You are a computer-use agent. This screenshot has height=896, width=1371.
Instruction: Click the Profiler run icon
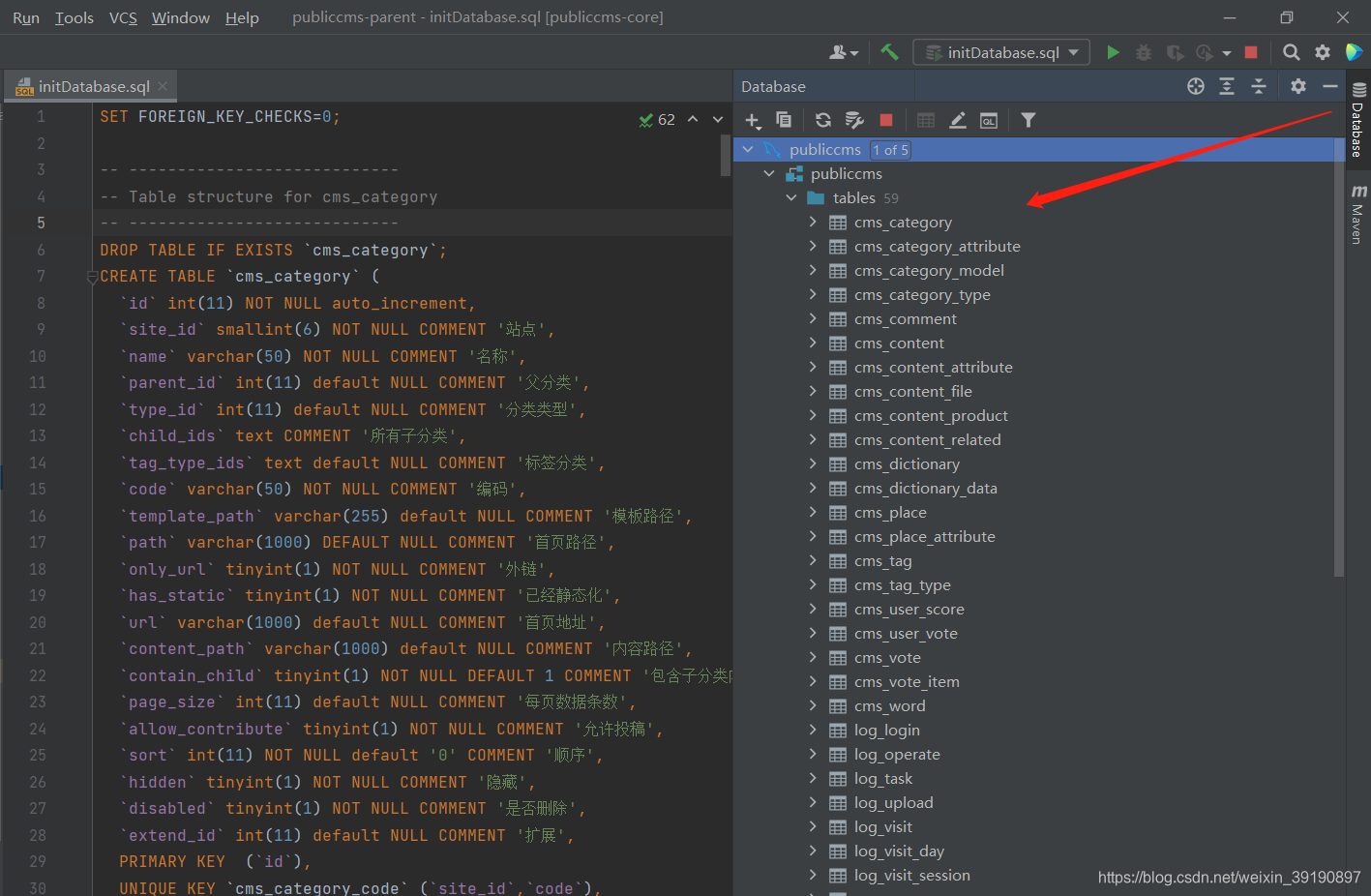click(1204, 52)
